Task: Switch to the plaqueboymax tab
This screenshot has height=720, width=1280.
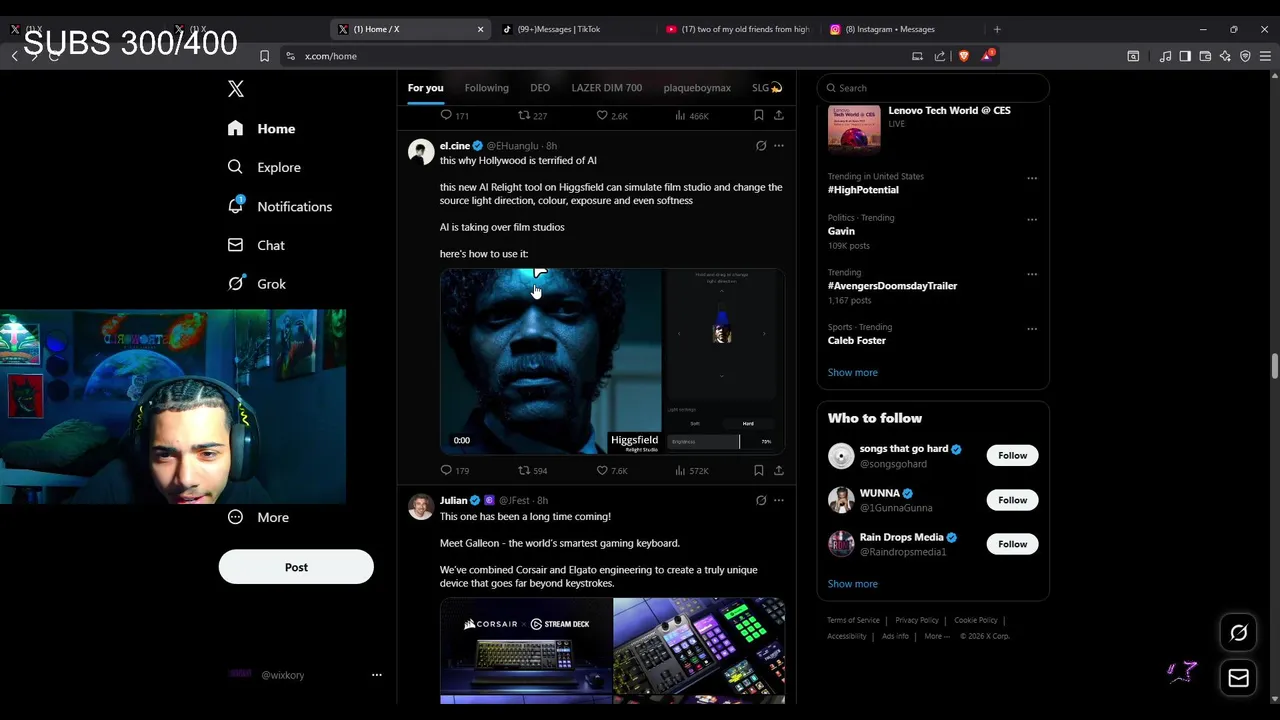Action: 697,88
